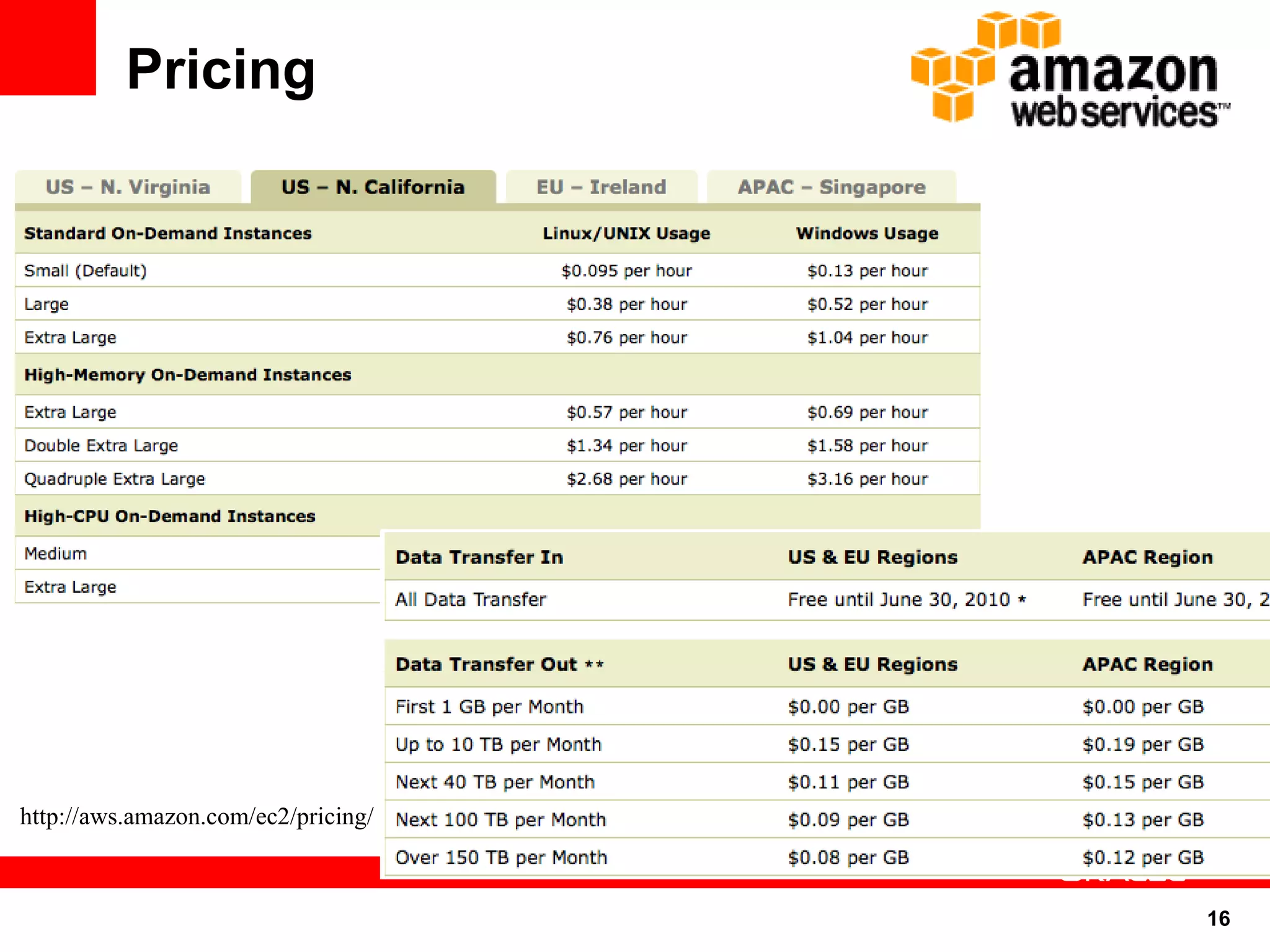
Task: Open the EU – Ireland tab
Action: (602, 187)
